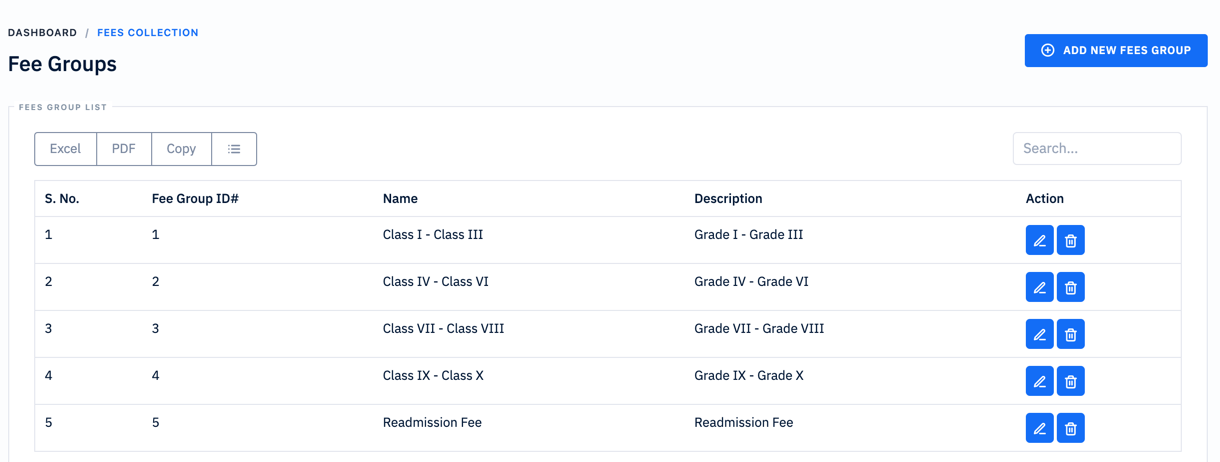Export the table to Excel

(65, 149)
